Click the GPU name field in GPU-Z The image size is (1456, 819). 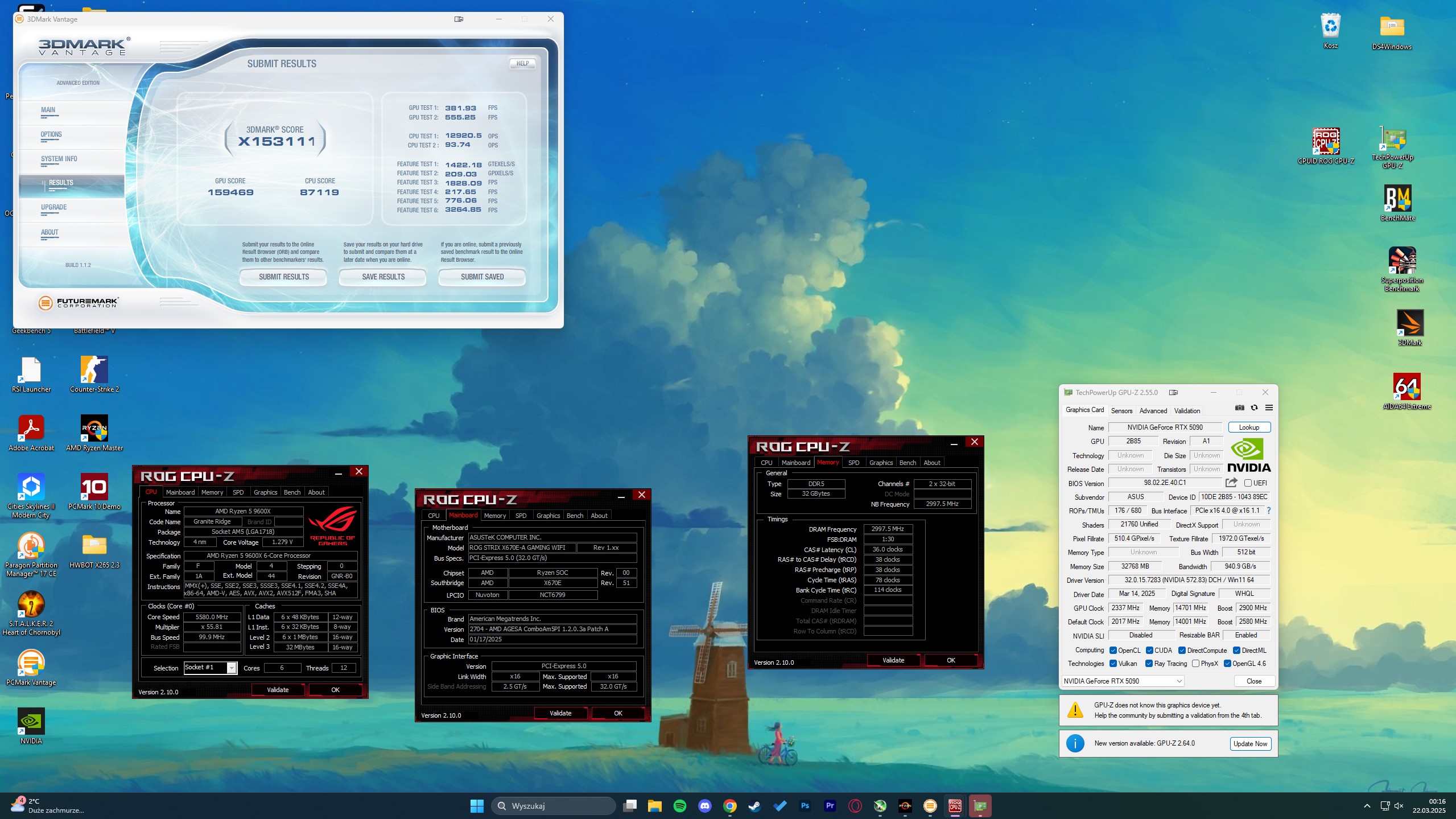pyautogui.click(x=1165, y=427)
